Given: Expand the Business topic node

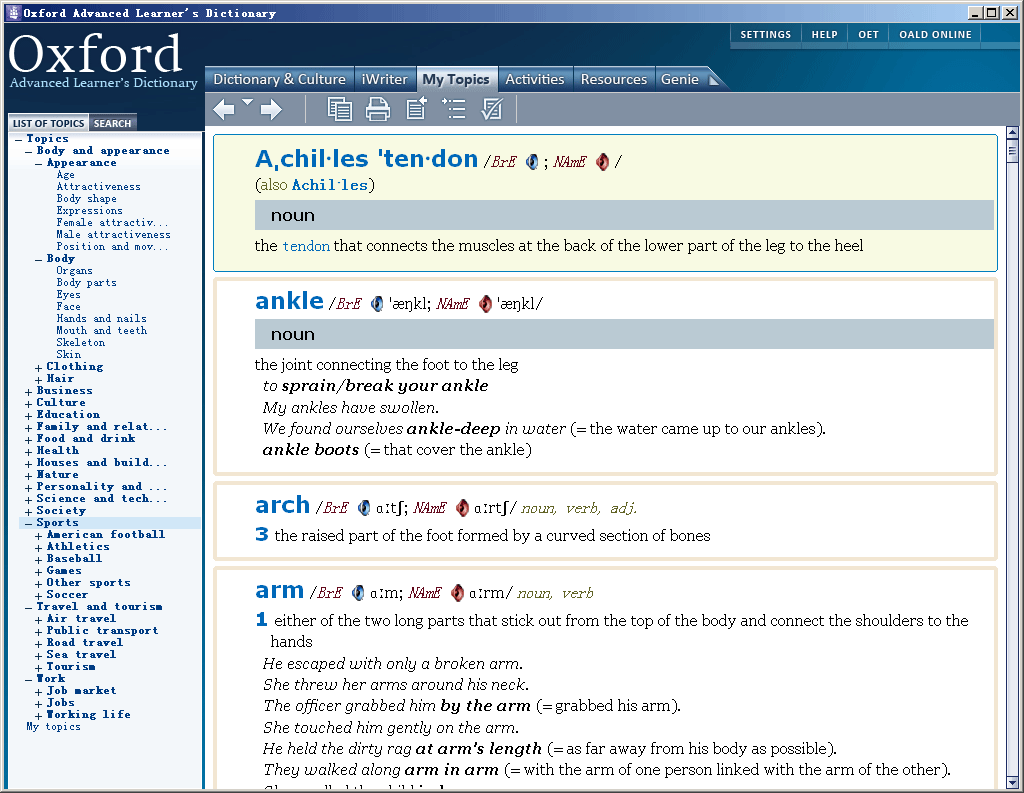Looking at the screenshot, I should coord(29,392).
